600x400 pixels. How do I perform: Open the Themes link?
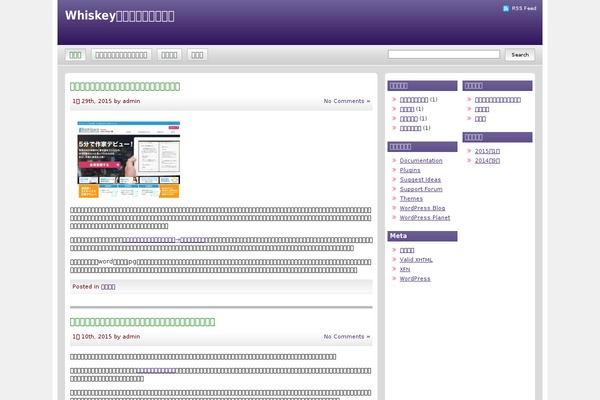(411, 199)
